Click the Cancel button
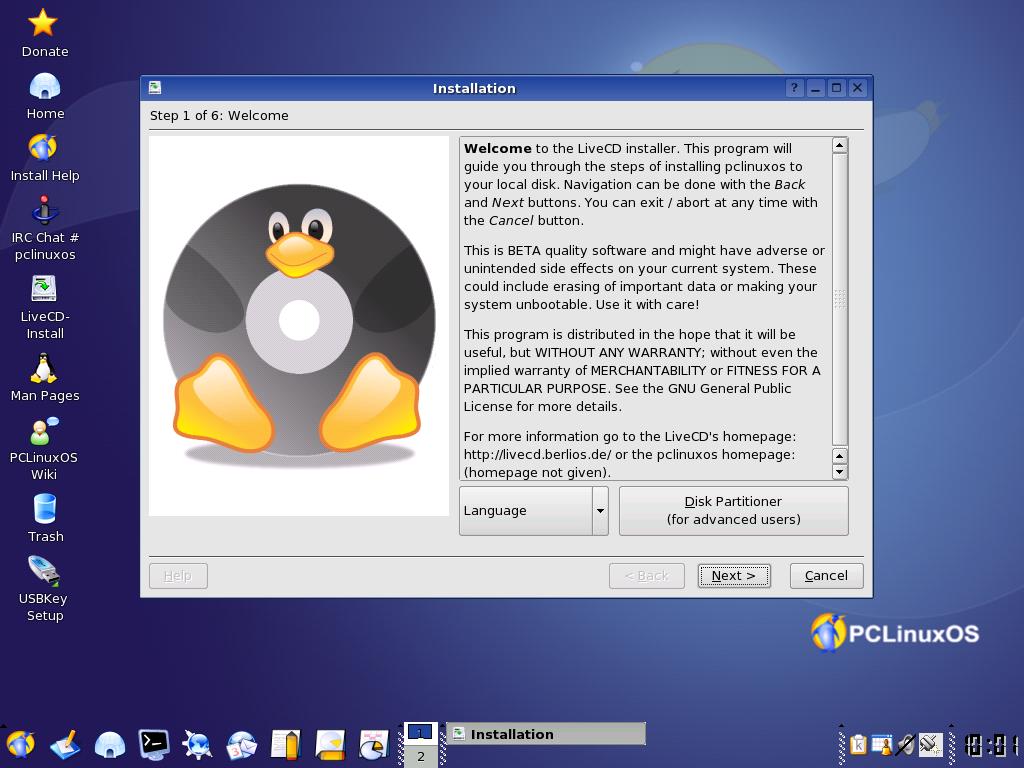The width and height of the screenshot is (1024, 768). pos(826,576)
